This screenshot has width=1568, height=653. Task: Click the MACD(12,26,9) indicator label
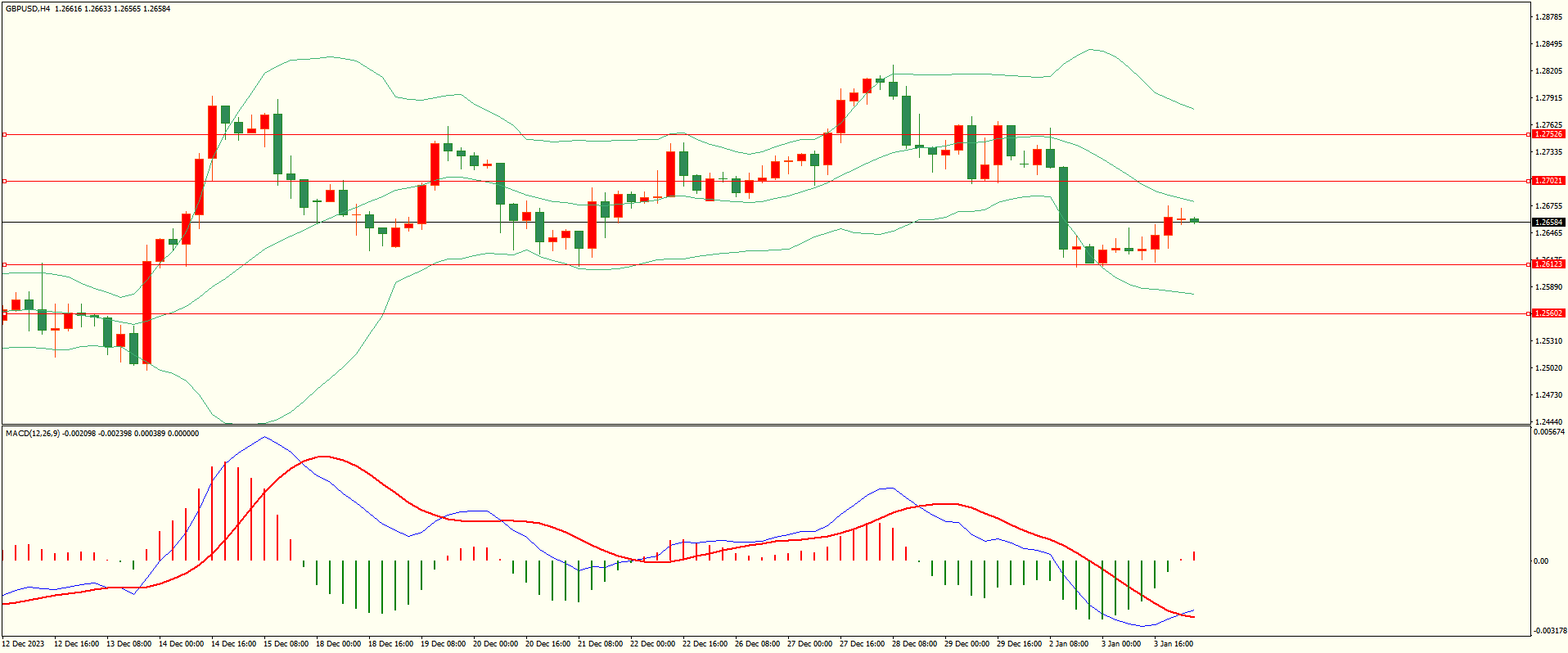click(x=33, y=434)
